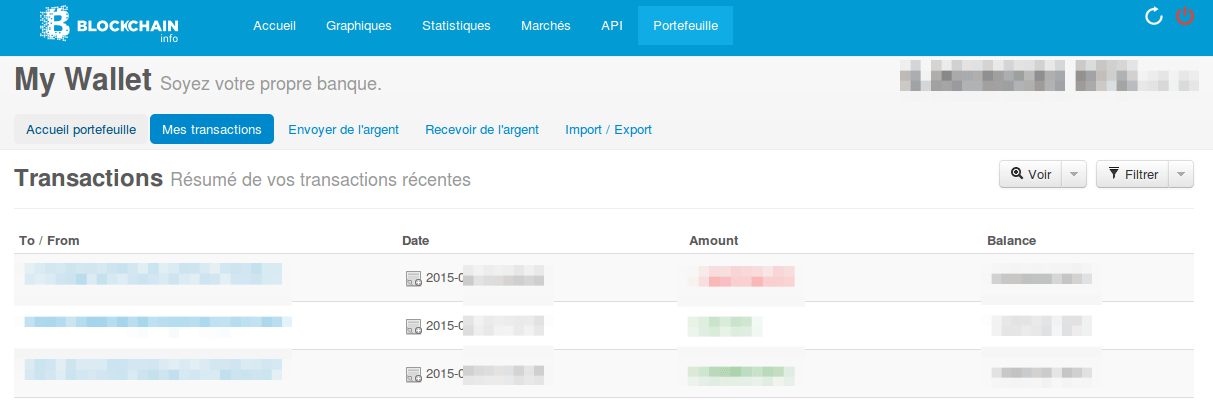
Task: Expand the Filtrer dropdown arrow
Action: pos(1181,174)
